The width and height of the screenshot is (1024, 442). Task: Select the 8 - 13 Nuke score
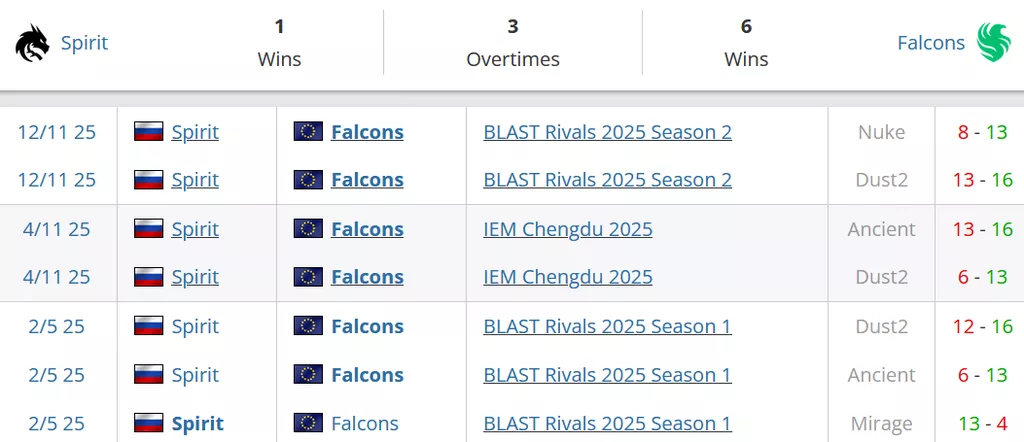[x=981, y=132]
